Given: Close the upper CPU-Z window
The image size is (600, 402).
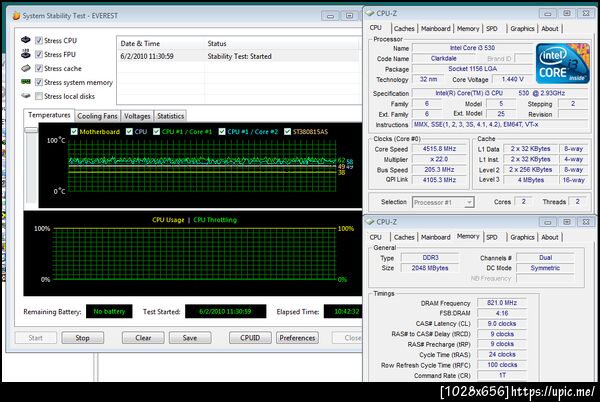Looking at the screenshot, I should (x=586, y=13).
